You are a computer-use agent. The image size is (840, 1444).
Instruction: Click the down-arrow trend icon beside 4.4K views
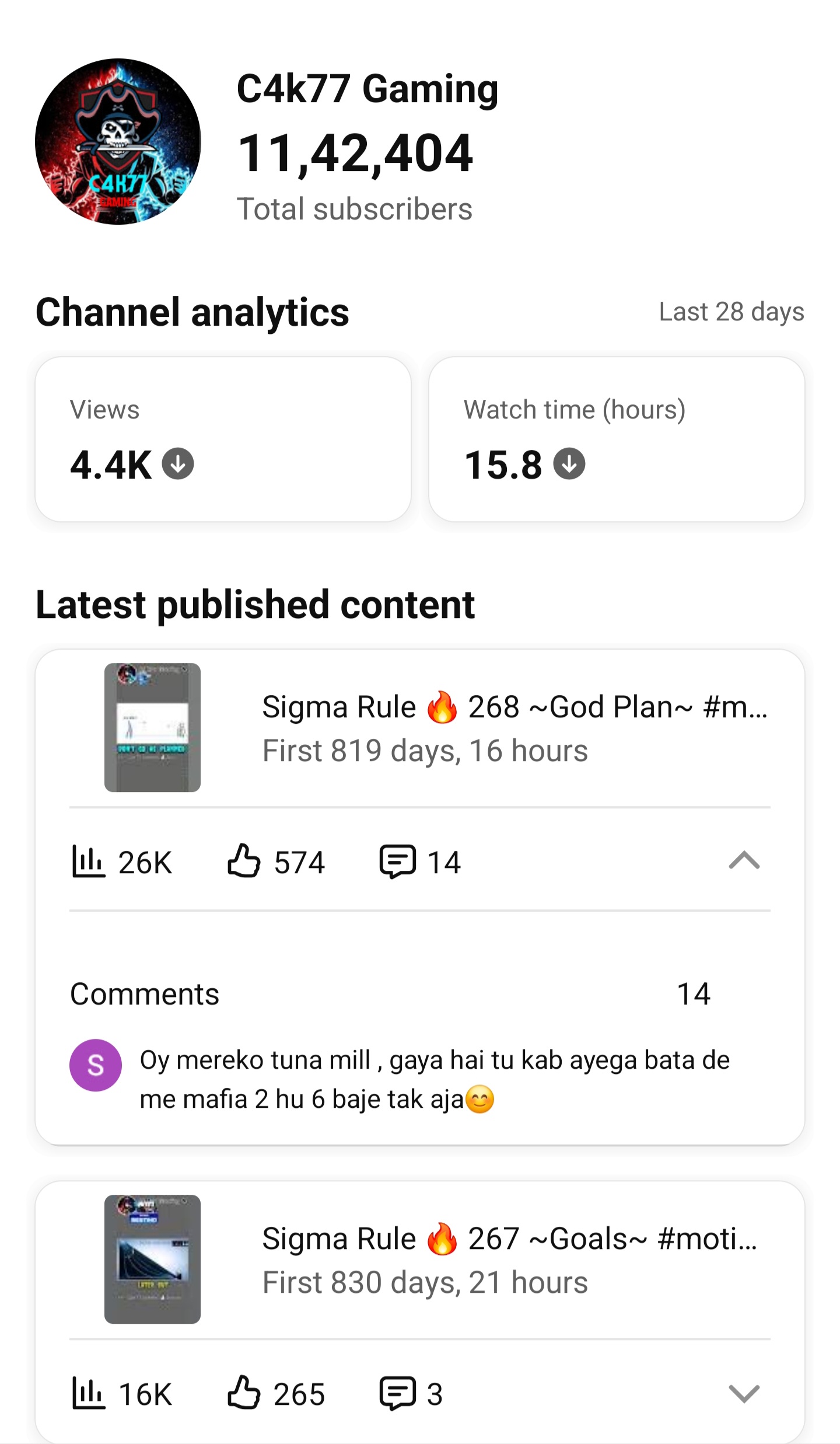pyautogui.click(x=178, y=464)
